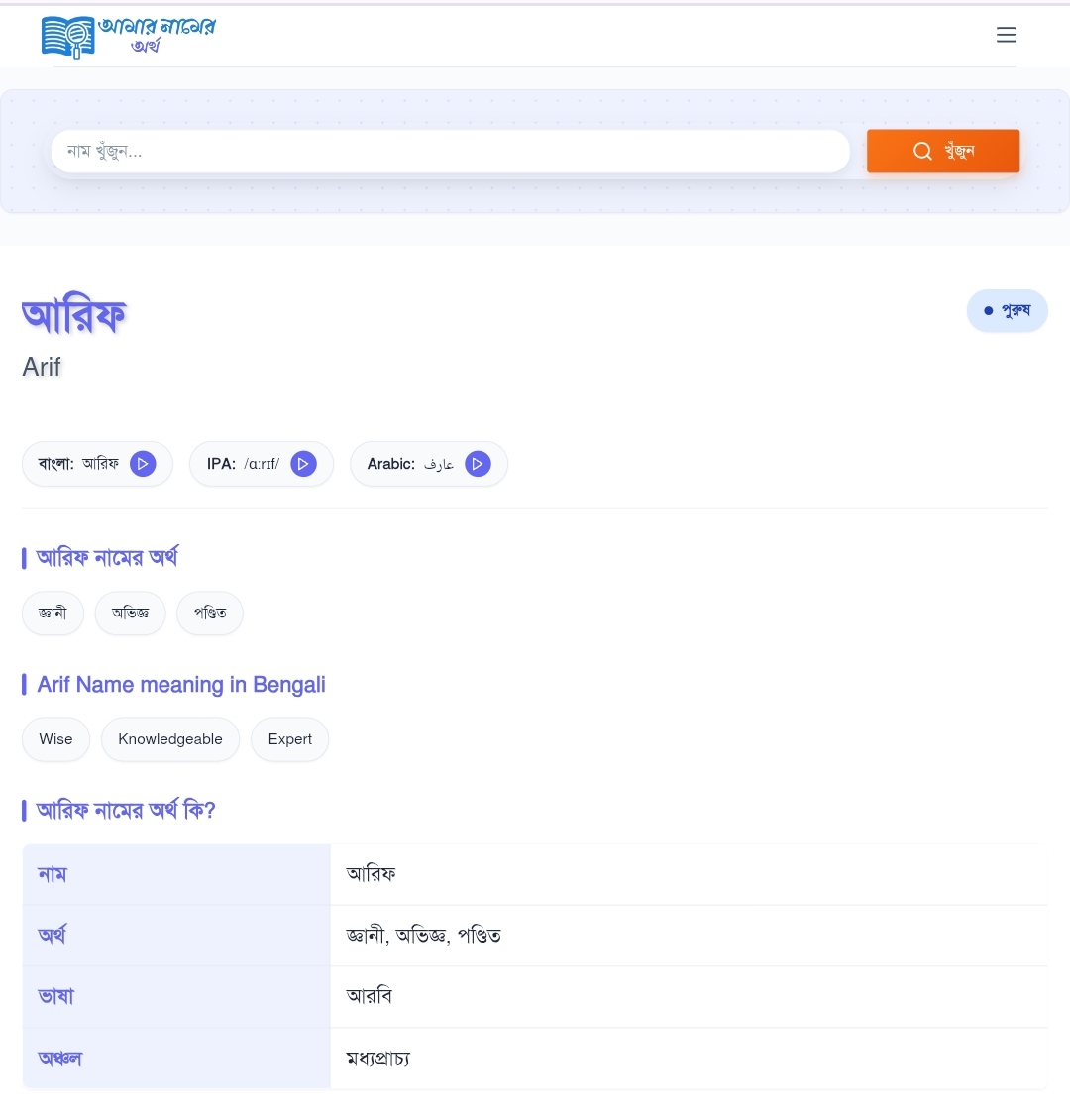Click the Expert meaning tag
The height and width of the screenshot is (1120, 1070).
(289, 739)
